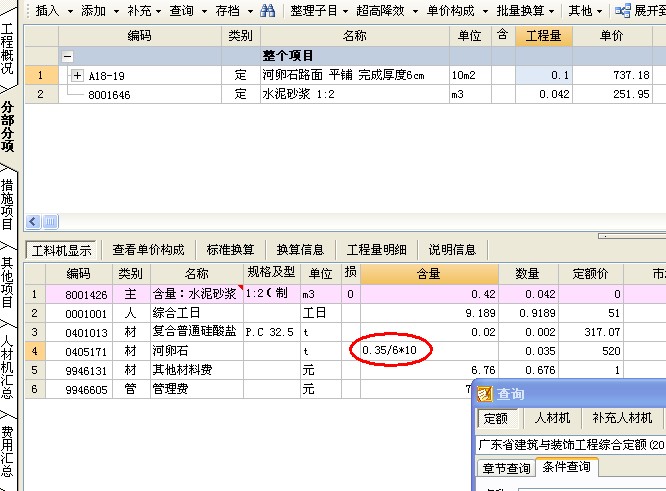This screenshot has width=666, height=491.
Task: Select the 说明信息 tab
Action: (452, 250)
